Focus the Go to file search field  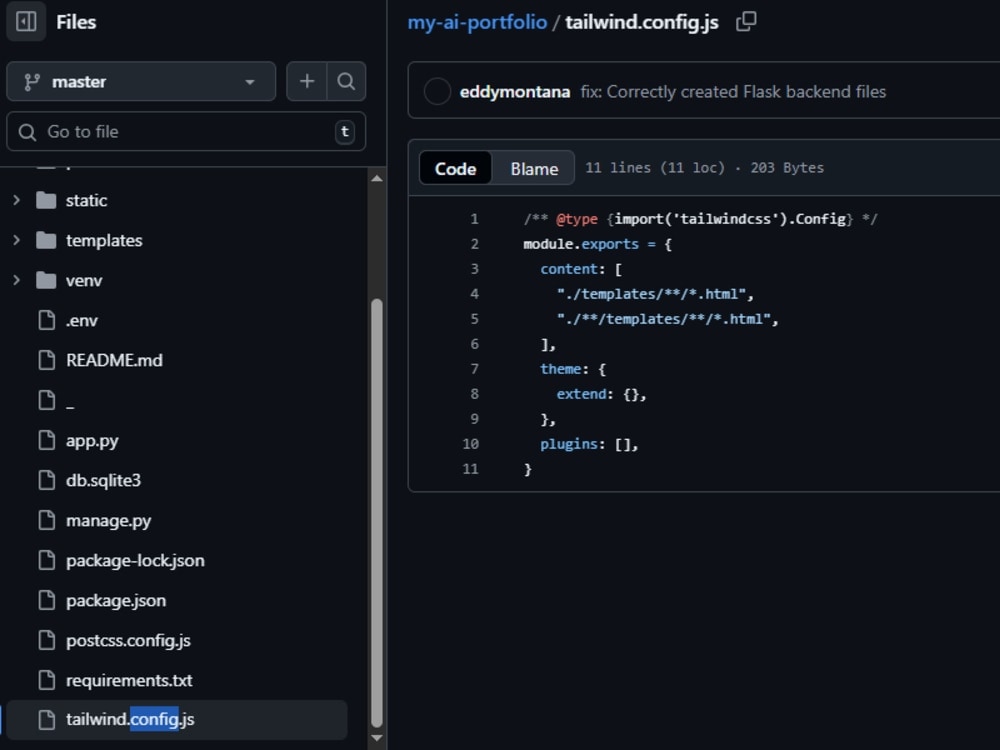186,132
